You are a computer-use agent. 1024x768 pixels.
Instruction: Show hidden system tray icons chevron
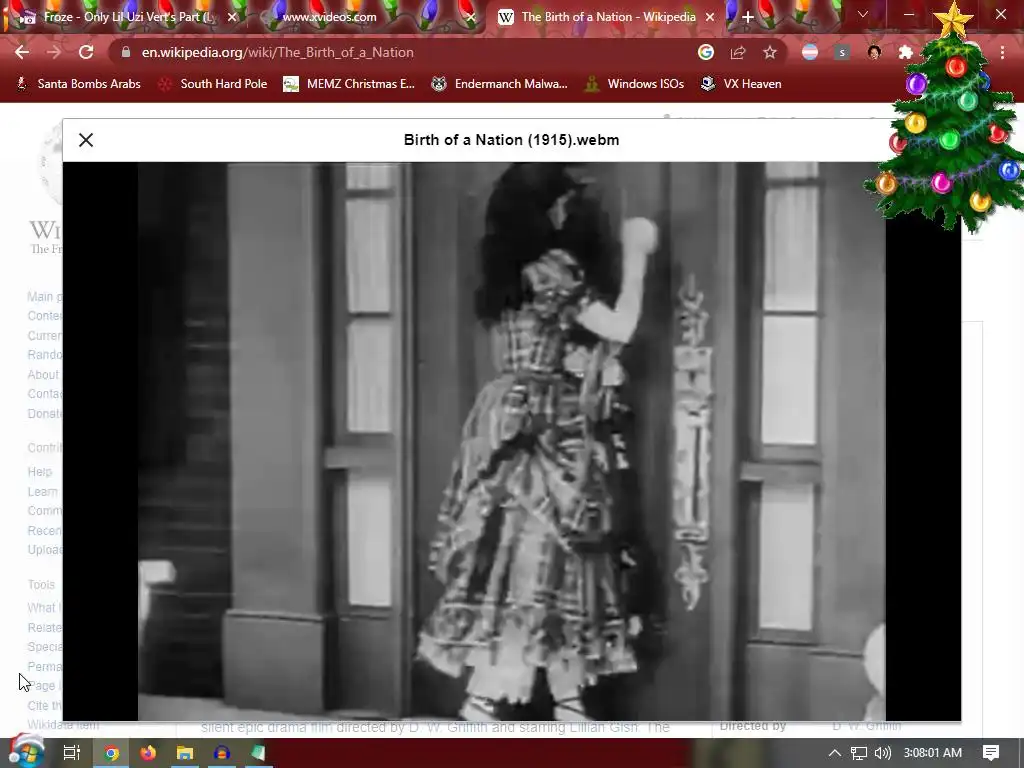pyautogui.click(x=835, y=753)
